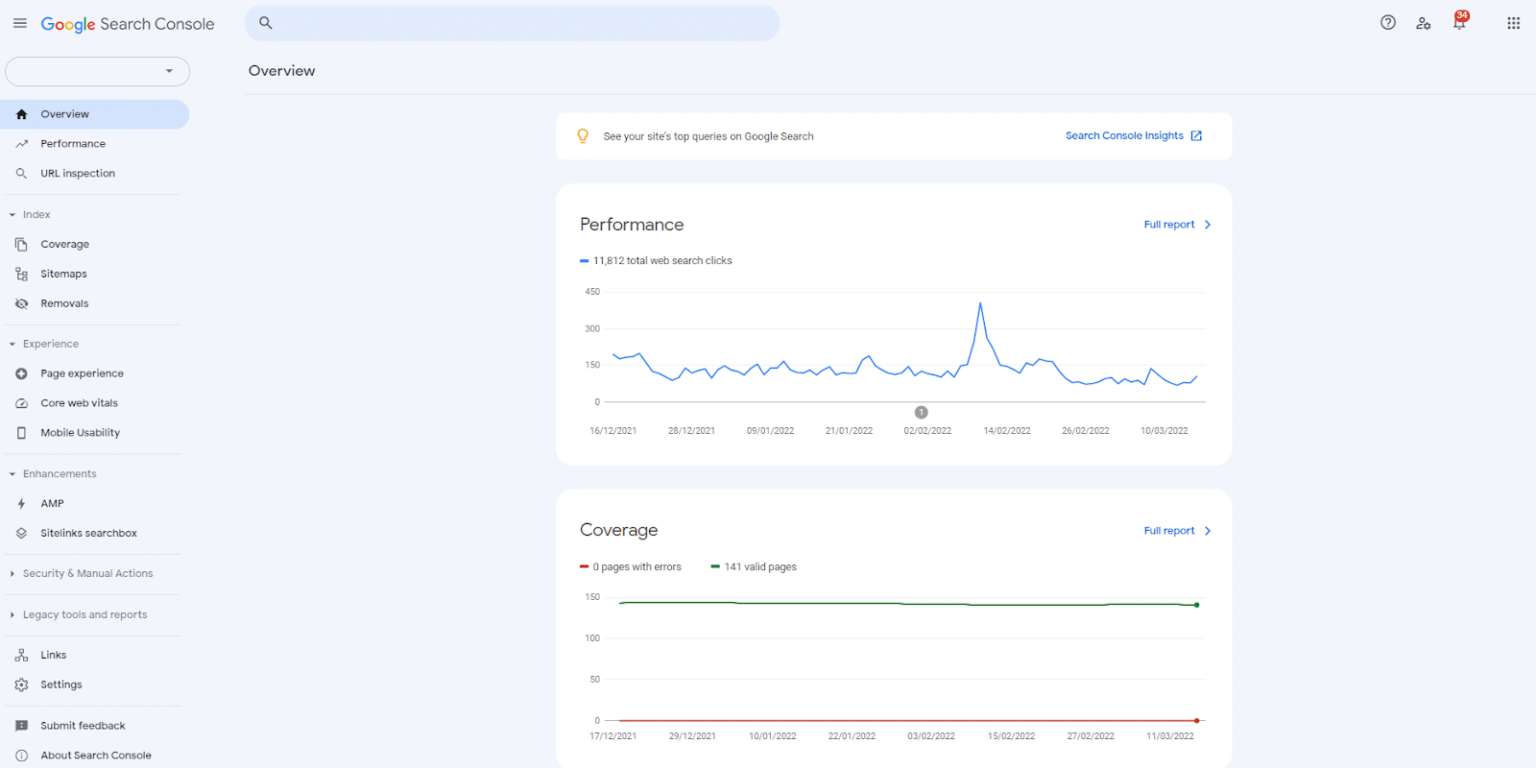
Task: Open Search Console Insights
Action: tap(1124, 135)
